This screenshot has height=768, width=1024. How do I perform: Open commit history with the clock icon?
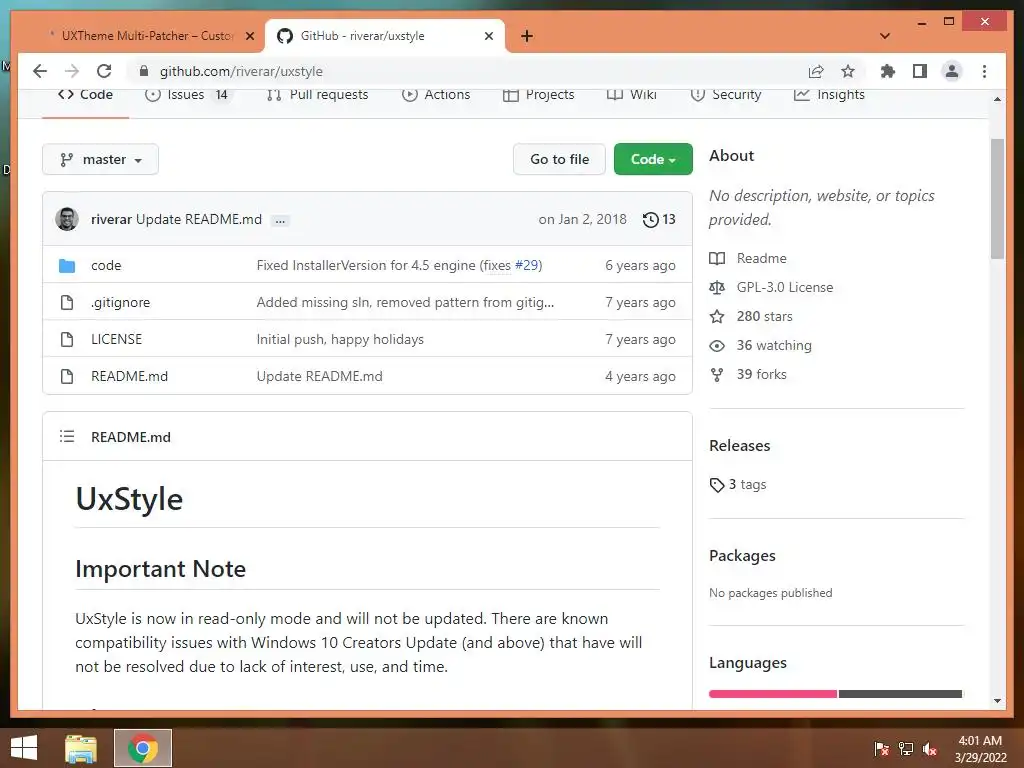659,219
